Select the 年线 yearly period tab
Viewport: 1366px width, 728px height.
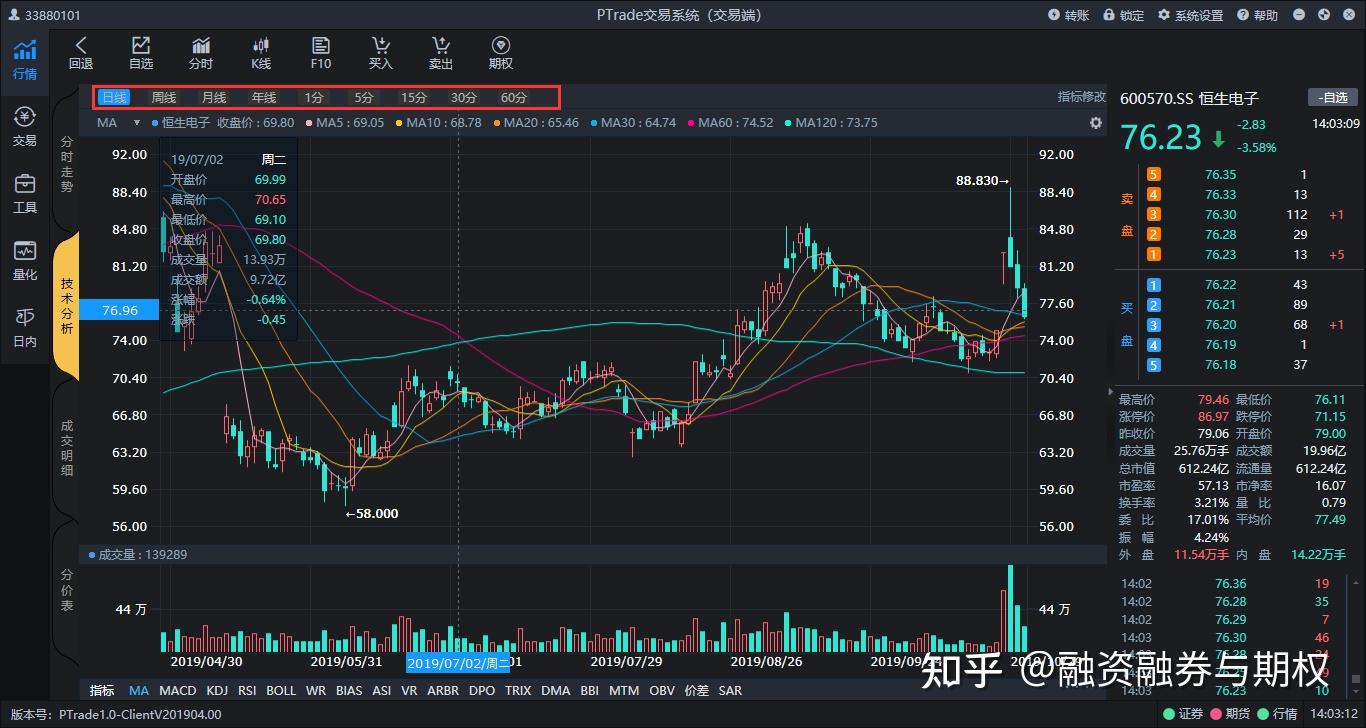coord(264,97)
